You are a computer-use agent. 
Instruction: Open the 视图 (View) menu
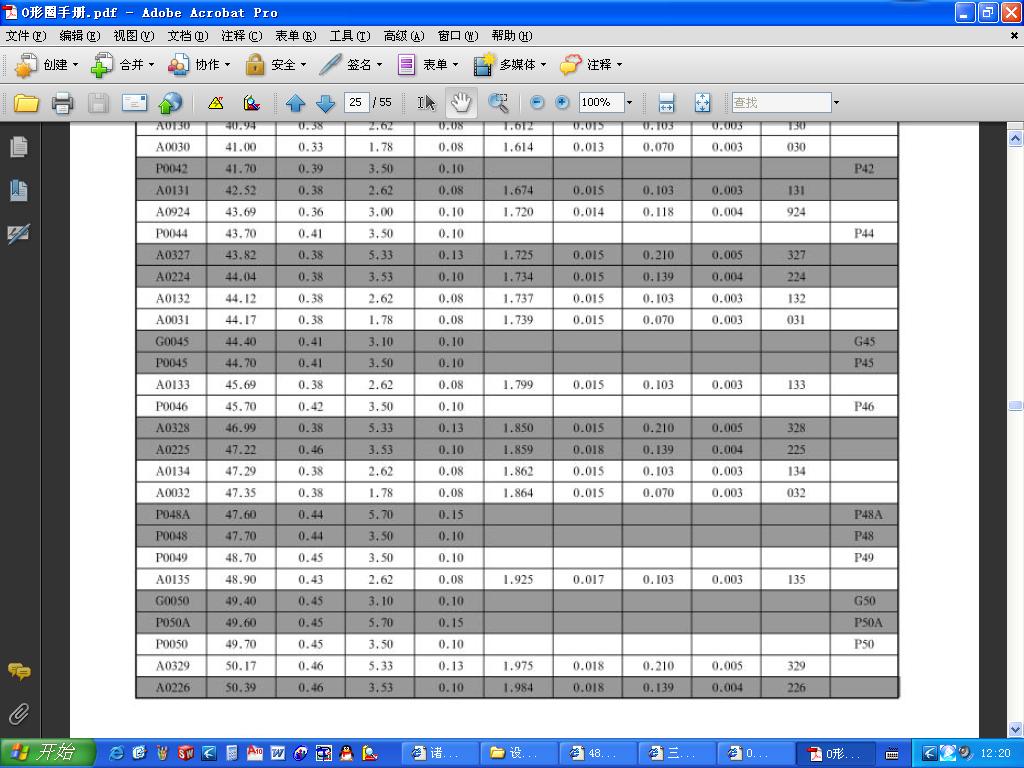click(134, 36)
